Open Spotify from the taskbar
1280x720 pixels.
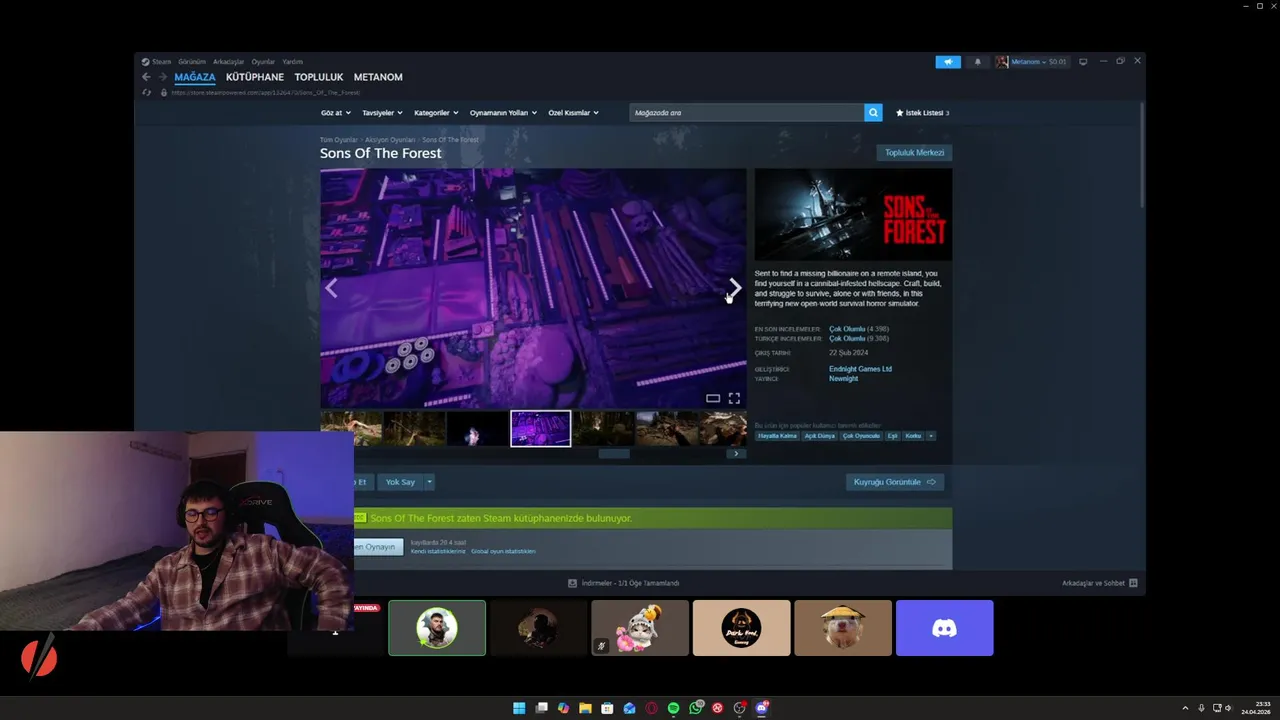673,708
